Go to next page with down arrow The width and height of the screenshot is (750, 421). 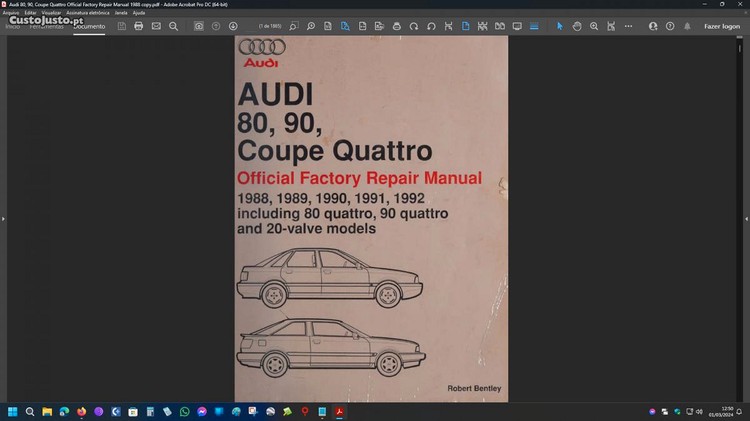pyautogui.click(x=233, y=26)
